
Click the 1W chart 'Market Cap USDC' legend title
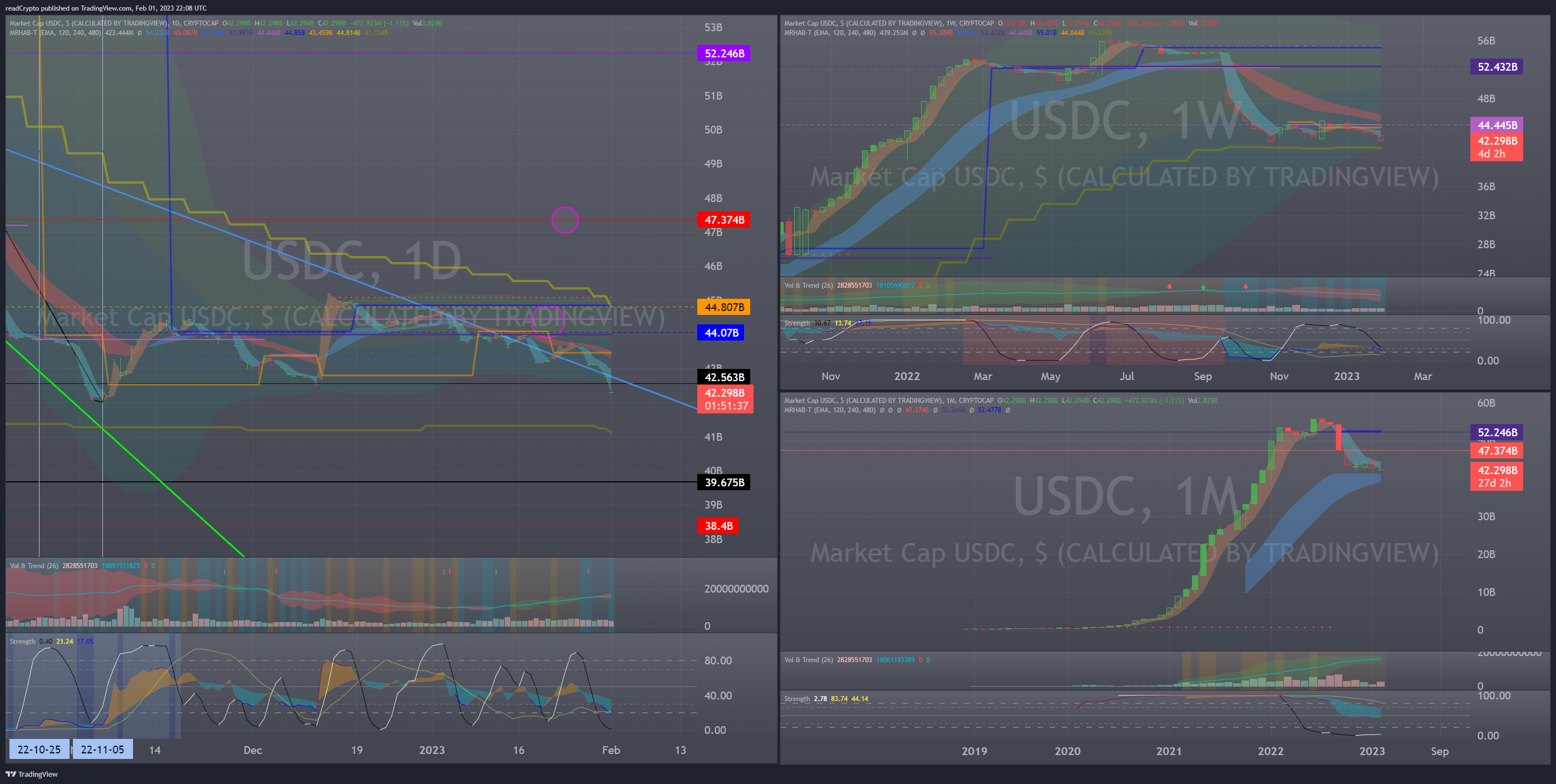(x=863, y=23)
